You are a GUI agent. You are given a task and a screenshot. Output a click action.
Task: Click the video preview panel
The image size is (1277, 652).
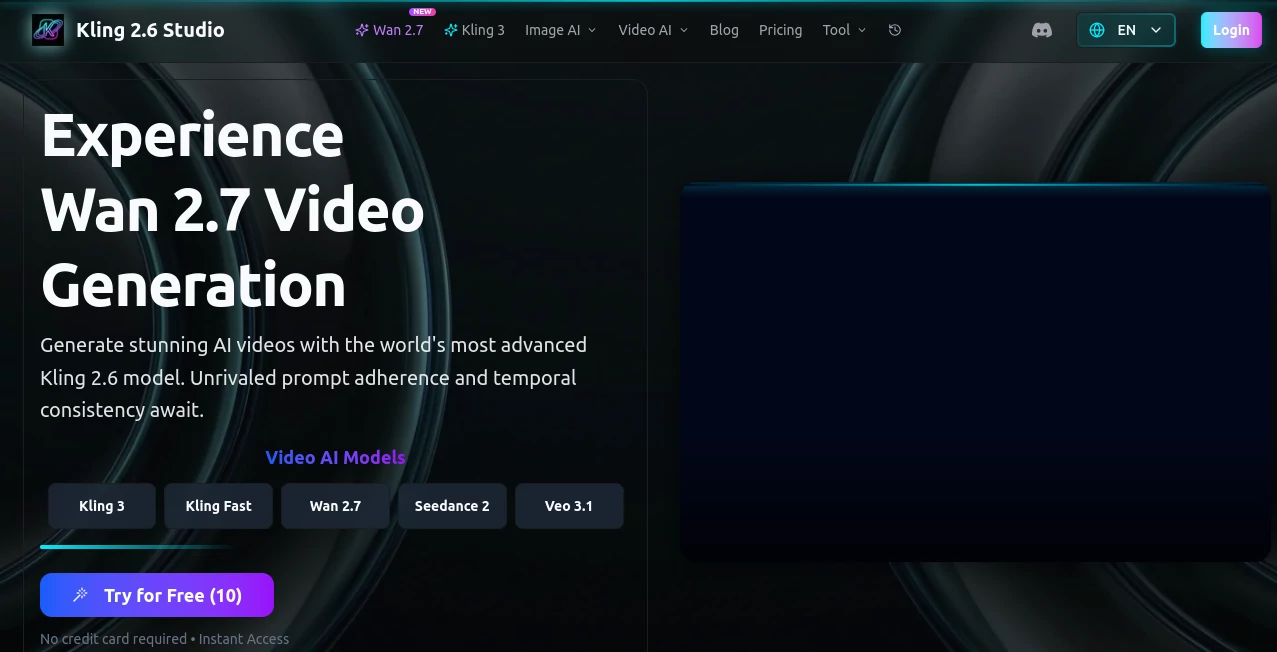tap(974, 372)
